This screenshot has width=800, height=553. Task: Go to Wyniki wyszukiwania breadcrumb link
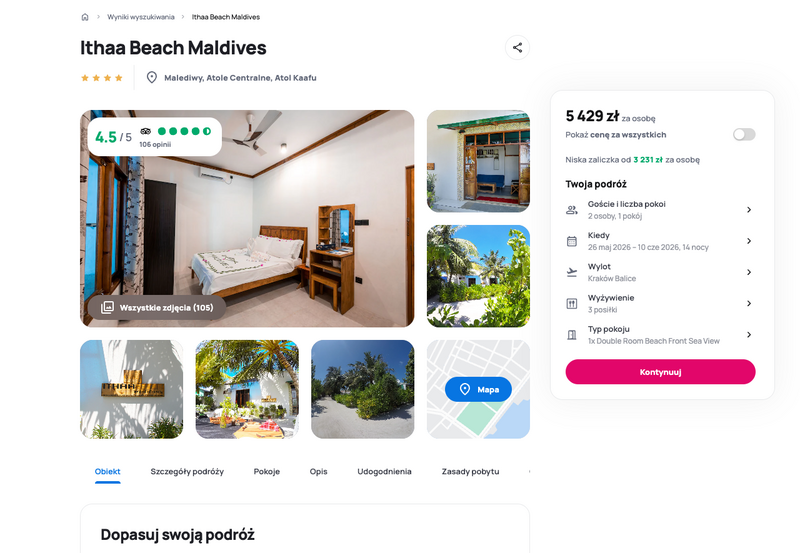pos(141,17)
